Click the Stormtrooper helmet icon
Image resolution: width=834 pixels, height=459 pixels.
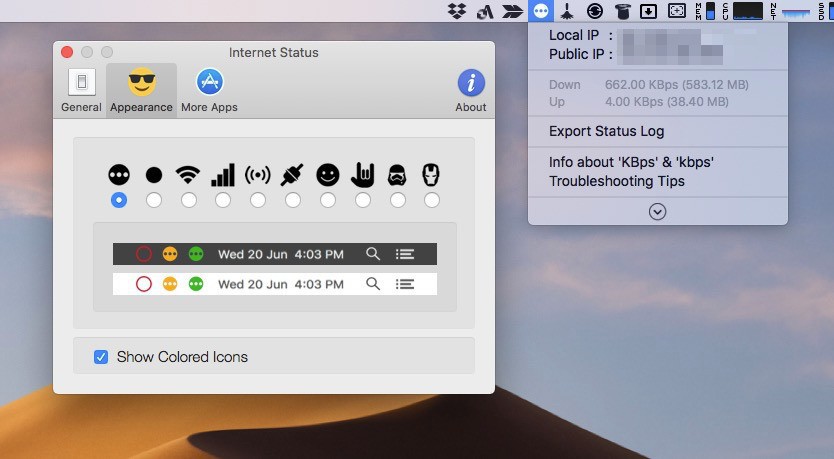click(397, 175)
